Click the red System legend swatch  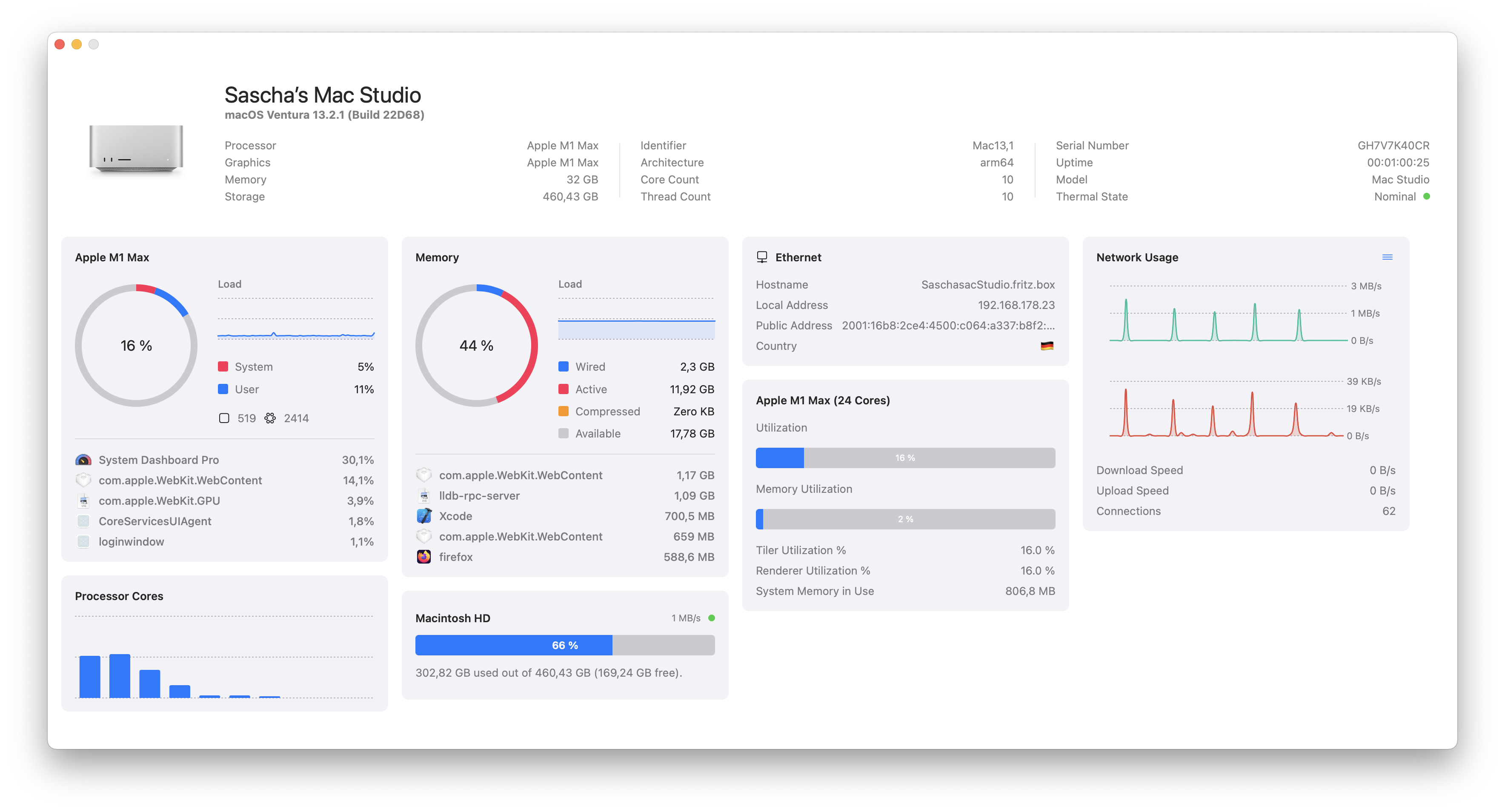[223, 366]
